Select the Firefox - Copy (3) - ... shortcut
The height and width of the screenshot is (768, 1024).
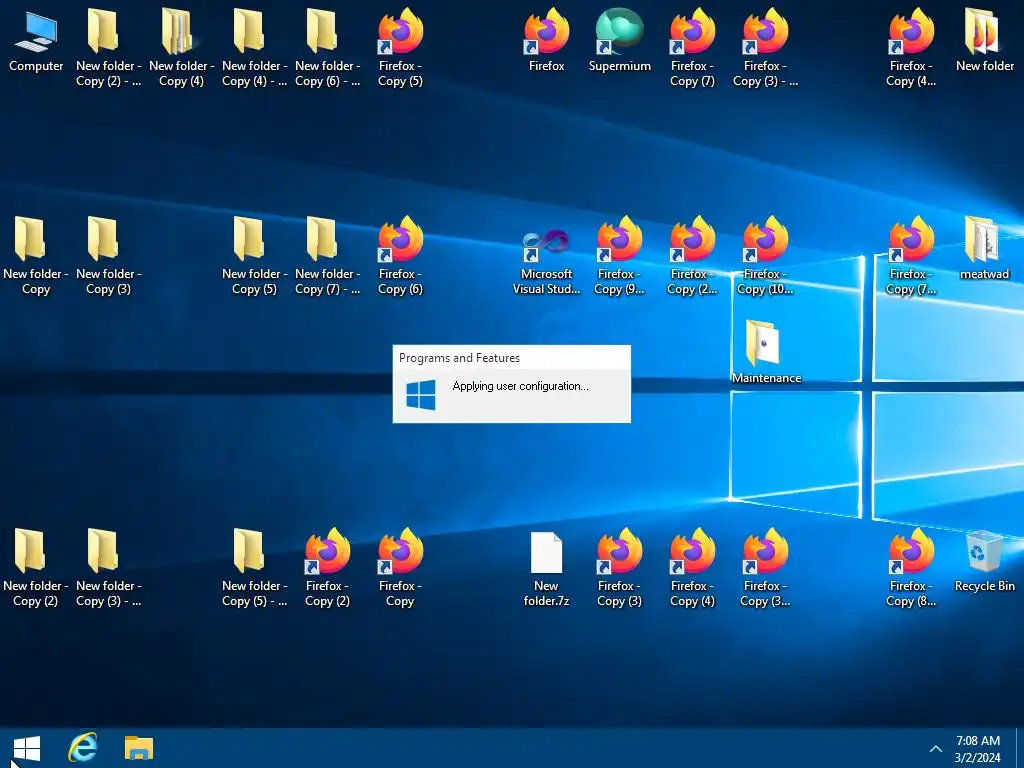765,49
